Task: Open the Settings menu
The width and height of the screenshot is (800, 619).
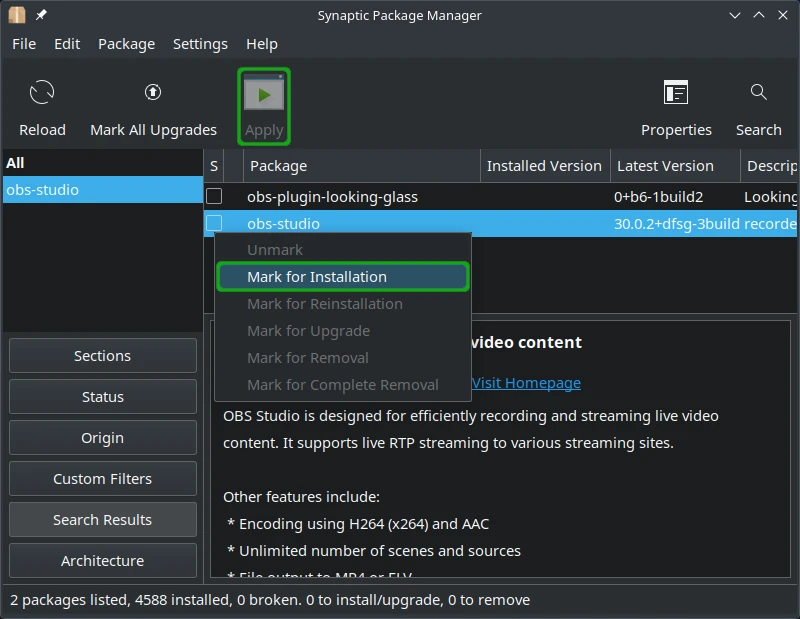Action: (200, 44)
